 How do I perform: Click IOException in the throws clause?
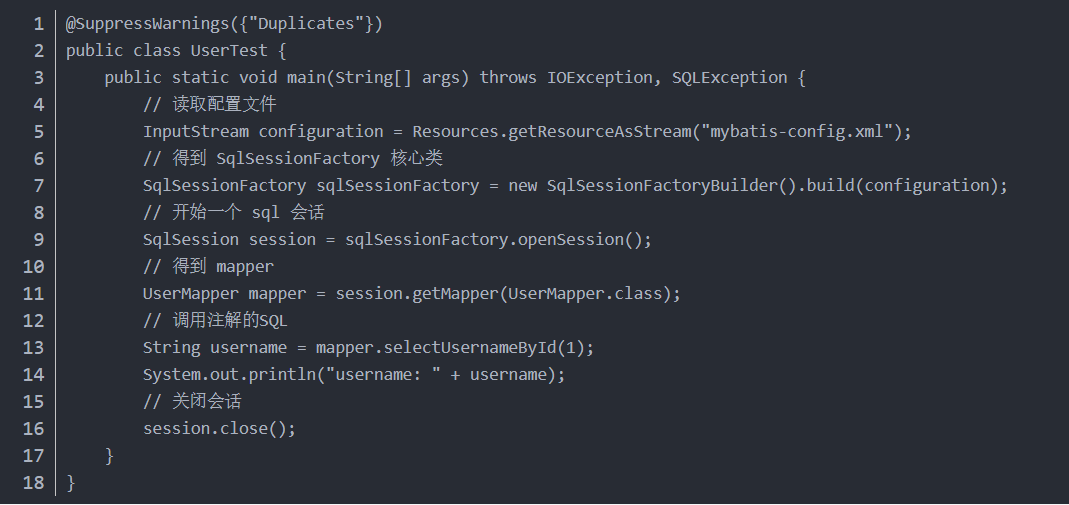[599, 78]
